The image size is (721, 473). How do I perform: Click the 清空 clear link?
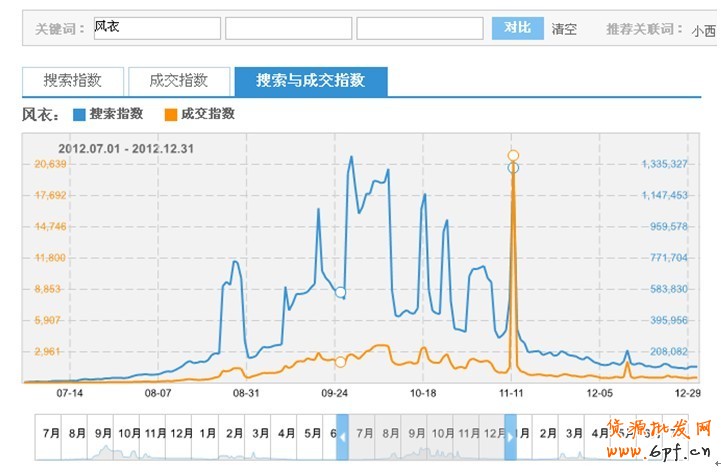click(x=564, y=29)
